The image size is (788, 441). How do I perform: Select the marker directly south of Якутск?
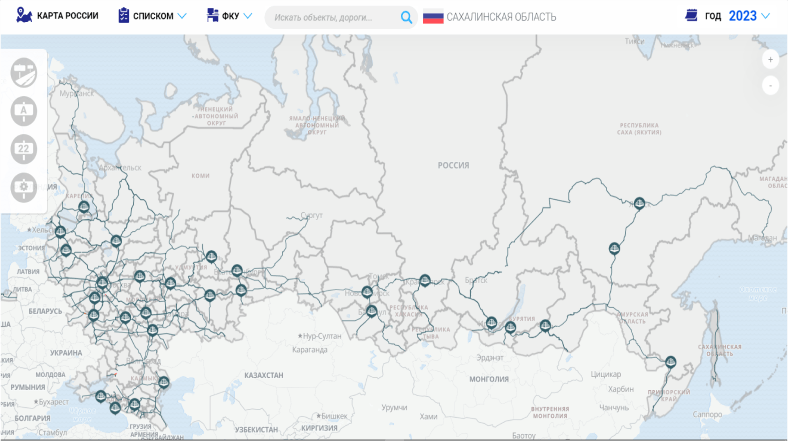[614, 248]
